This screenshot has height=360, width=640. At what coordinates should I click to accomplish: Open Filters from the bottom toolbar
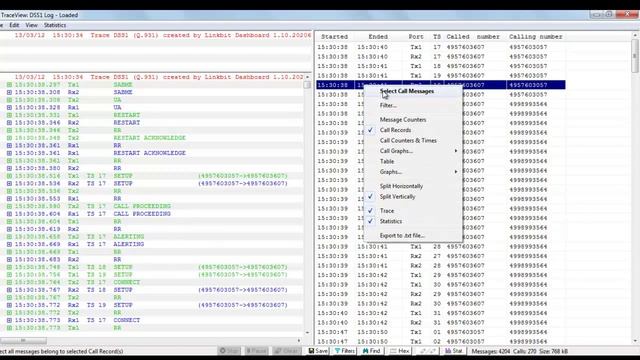[x=345, y=351]
